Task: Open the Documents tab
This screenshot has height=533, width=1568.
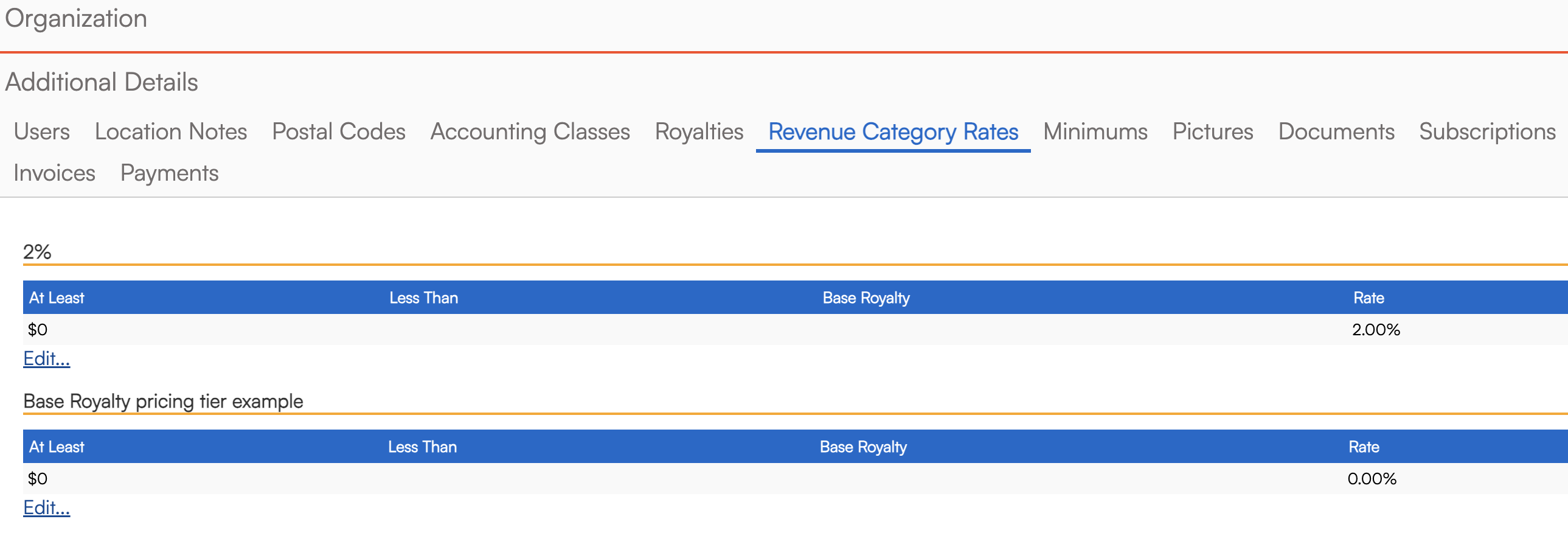Action: click(1336, 131)
